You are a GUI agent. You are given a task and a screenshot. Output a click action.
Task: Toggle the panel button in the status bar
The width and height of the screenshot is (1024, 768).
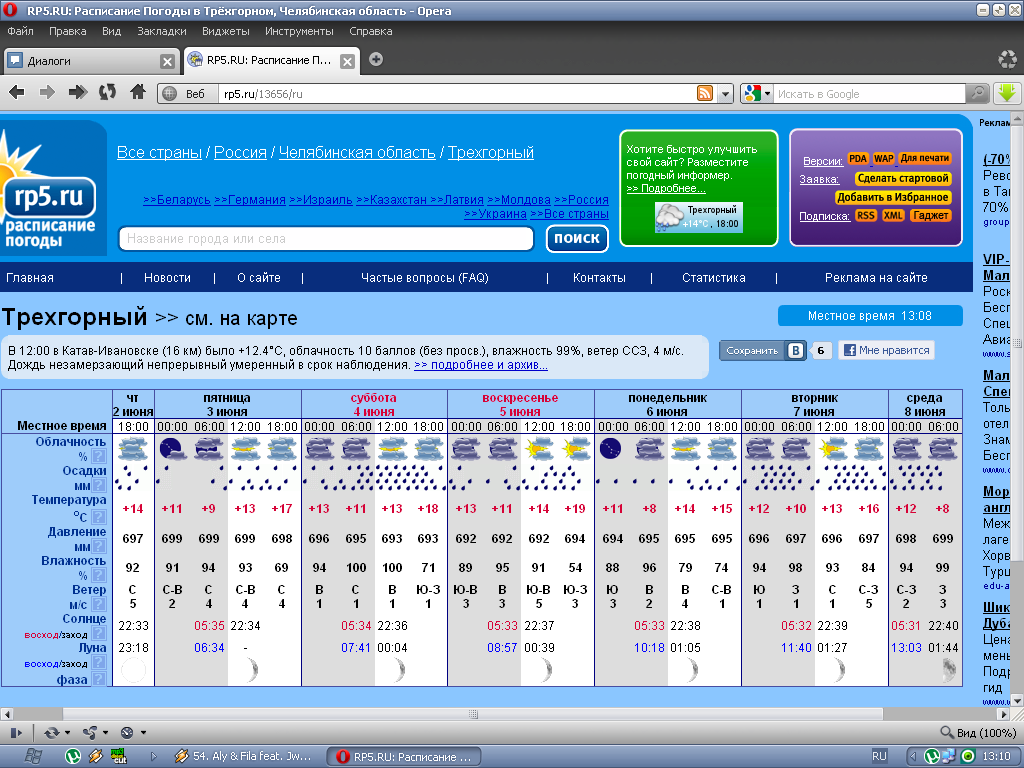(x=16, y=732)
